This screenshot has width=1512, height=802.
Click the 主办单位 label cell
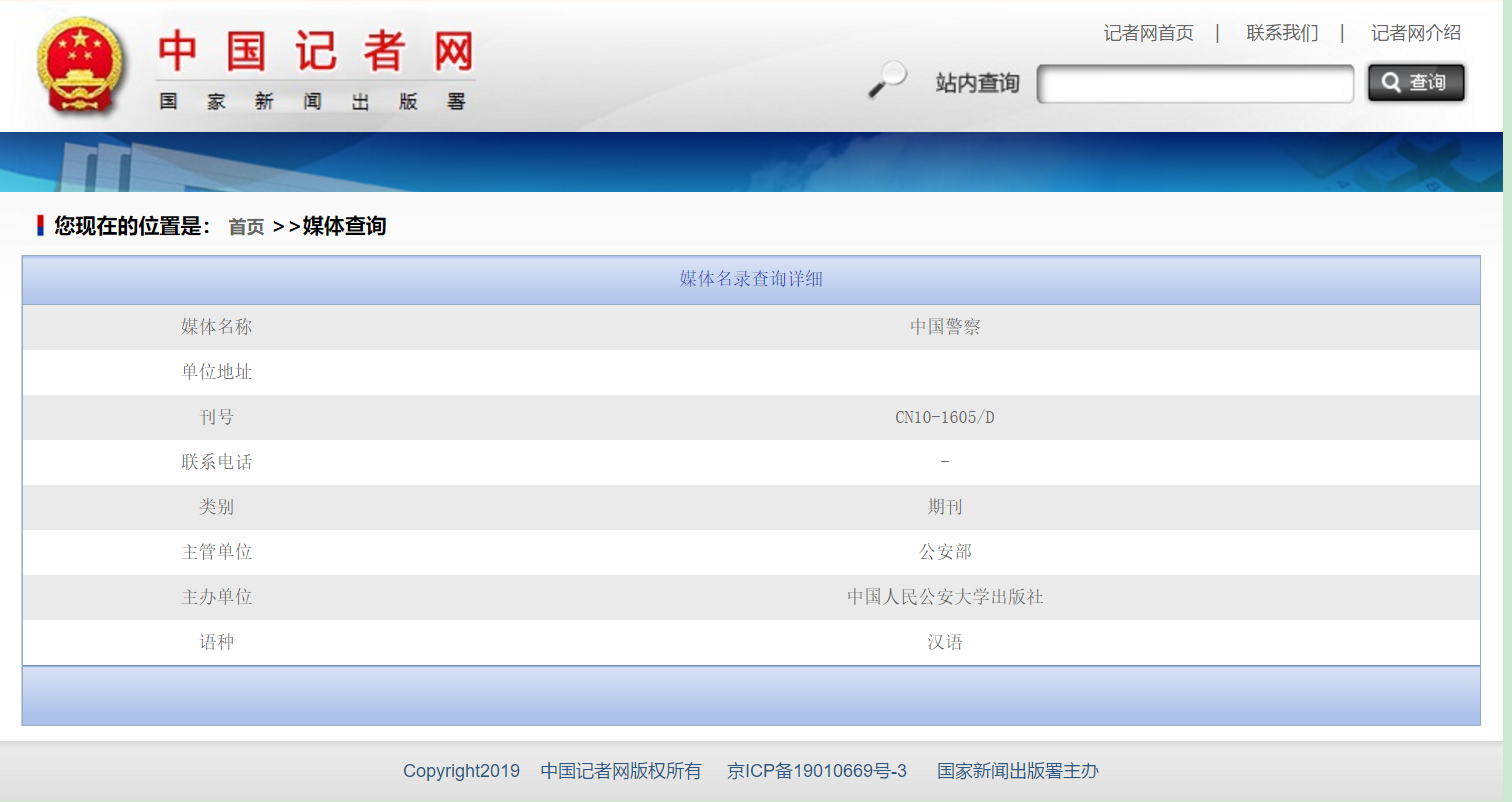(x=217, y=597)
